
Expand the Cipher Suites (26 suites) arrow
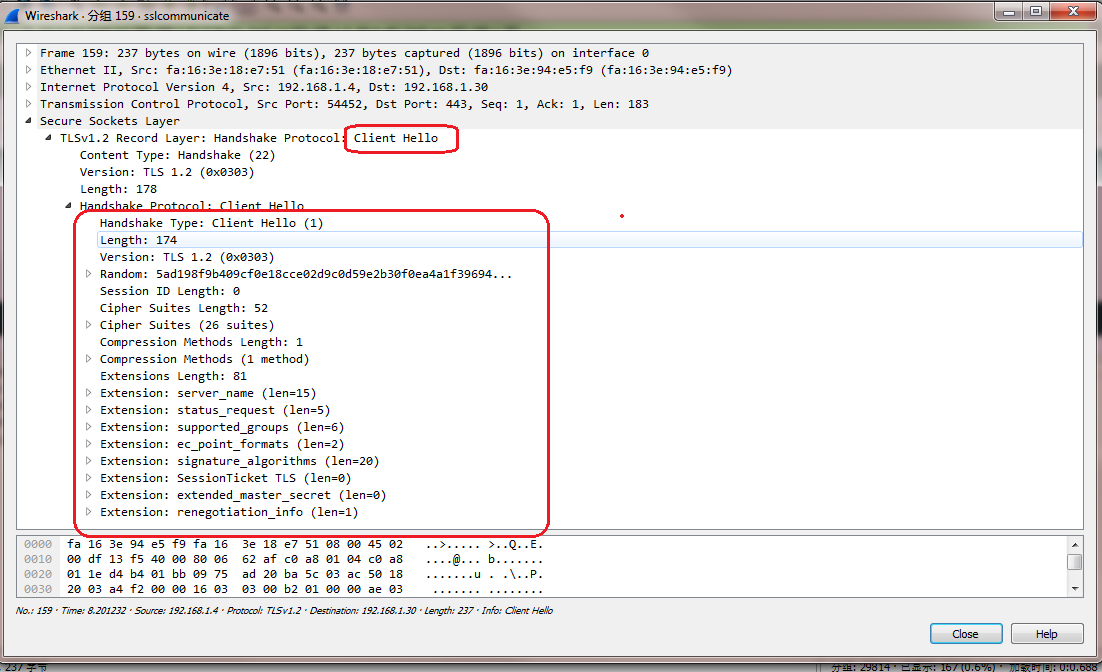point(88,325)
